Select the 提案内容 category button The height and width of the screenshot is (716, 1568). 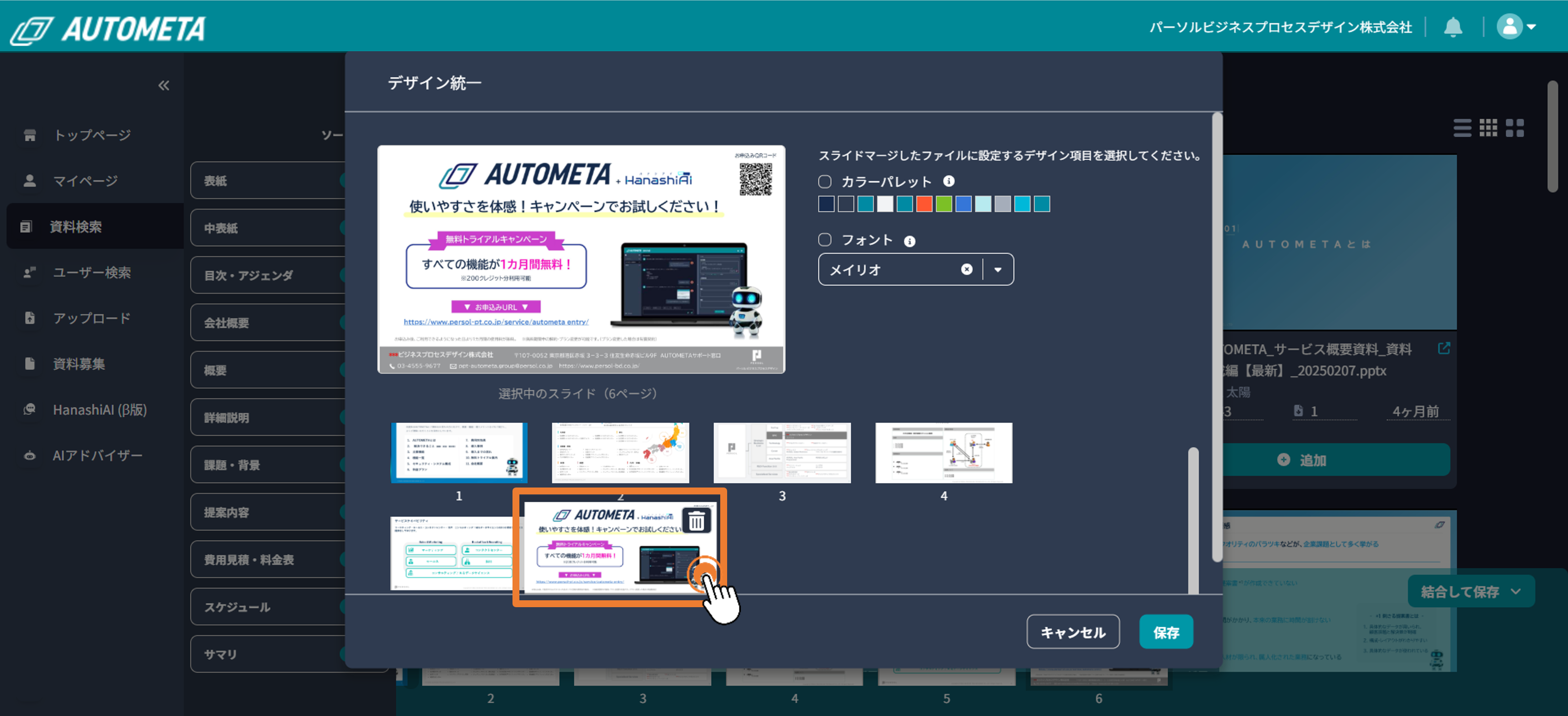[x=268, y=513]
